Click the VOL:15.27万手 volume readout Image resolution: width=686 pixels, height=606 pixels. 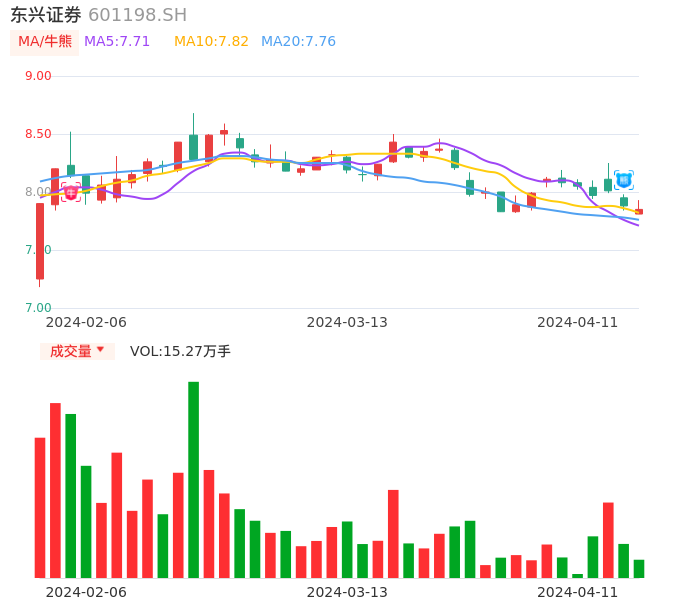click(x=180, y=351)
